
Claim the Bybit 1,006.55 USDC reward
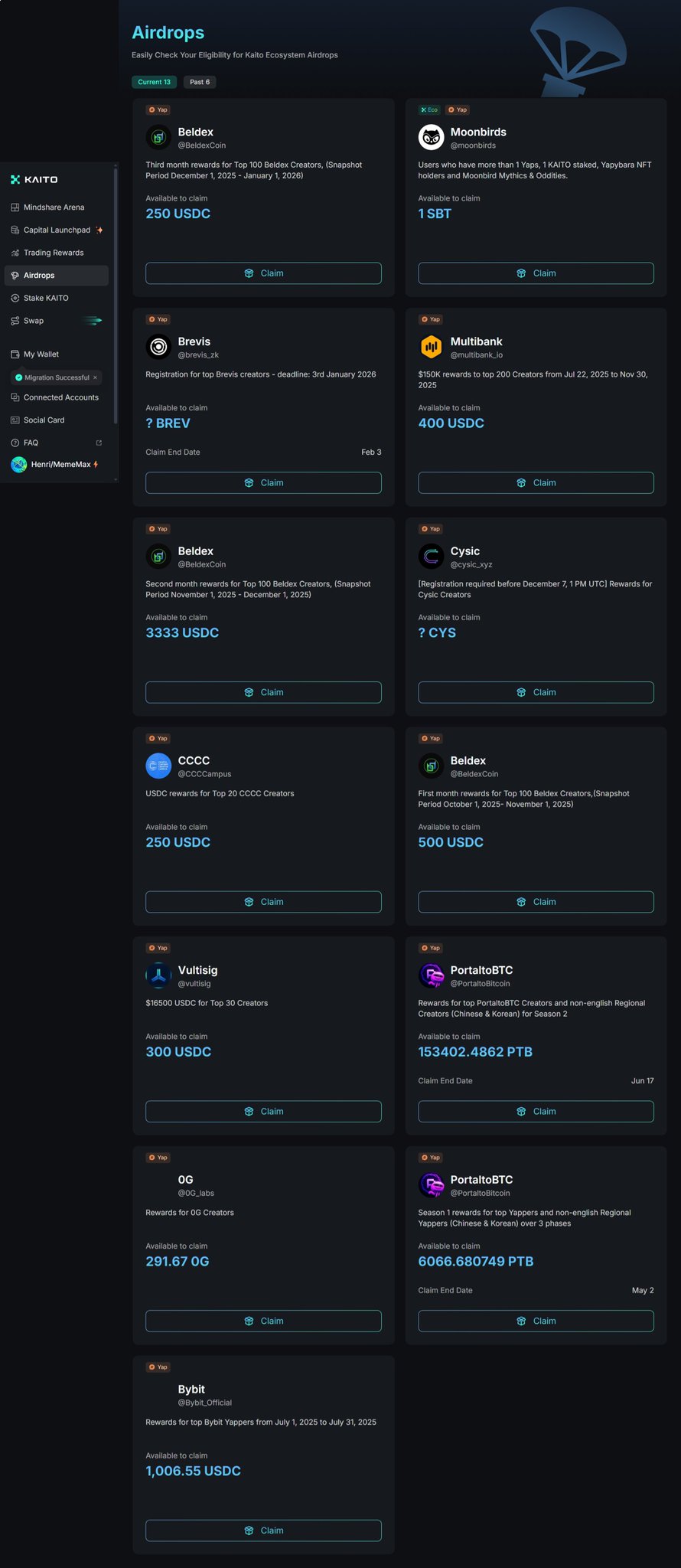coord(263,1530)
